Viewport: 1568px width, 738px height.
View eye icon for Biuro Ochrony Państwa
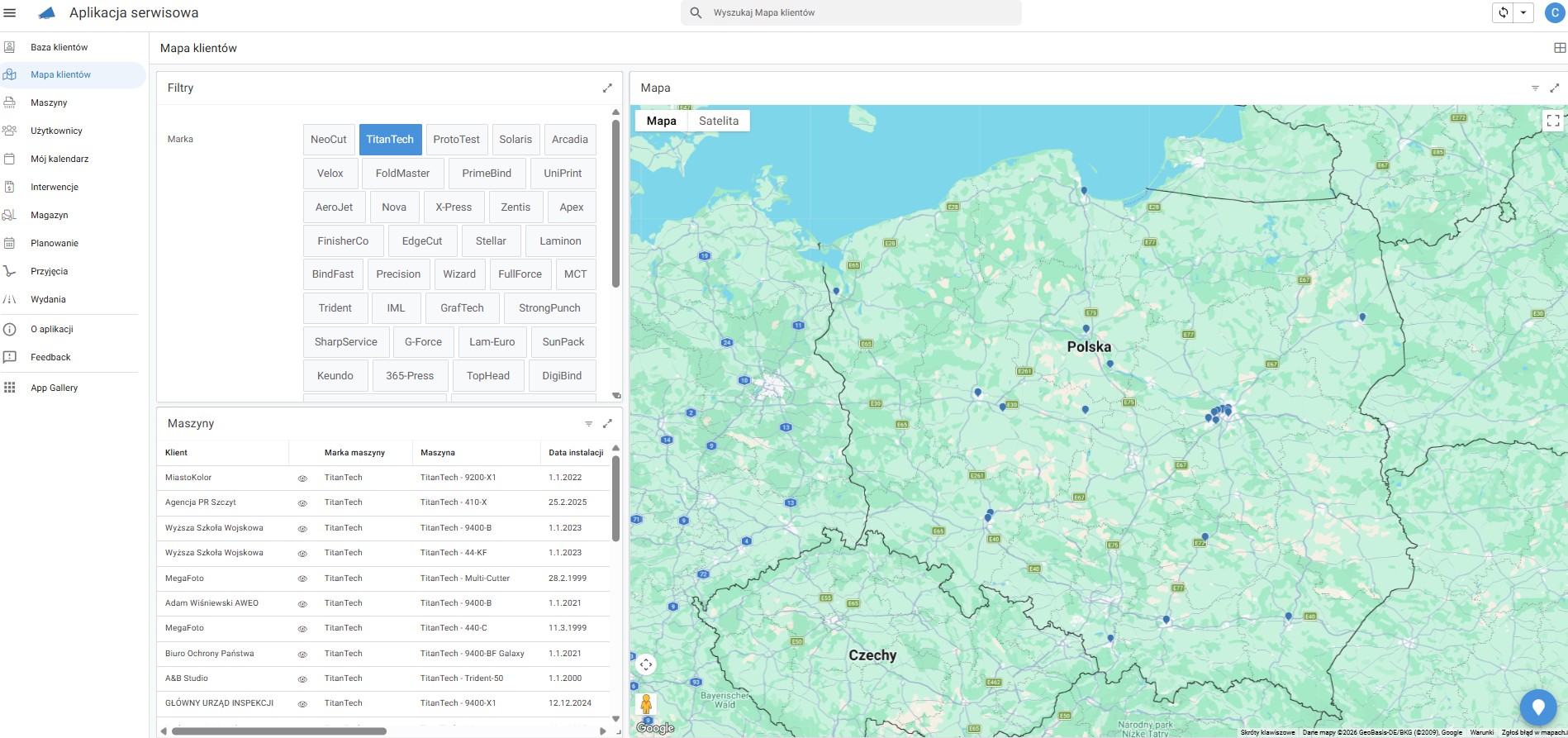pyautogui.click(x=302, y=655)
